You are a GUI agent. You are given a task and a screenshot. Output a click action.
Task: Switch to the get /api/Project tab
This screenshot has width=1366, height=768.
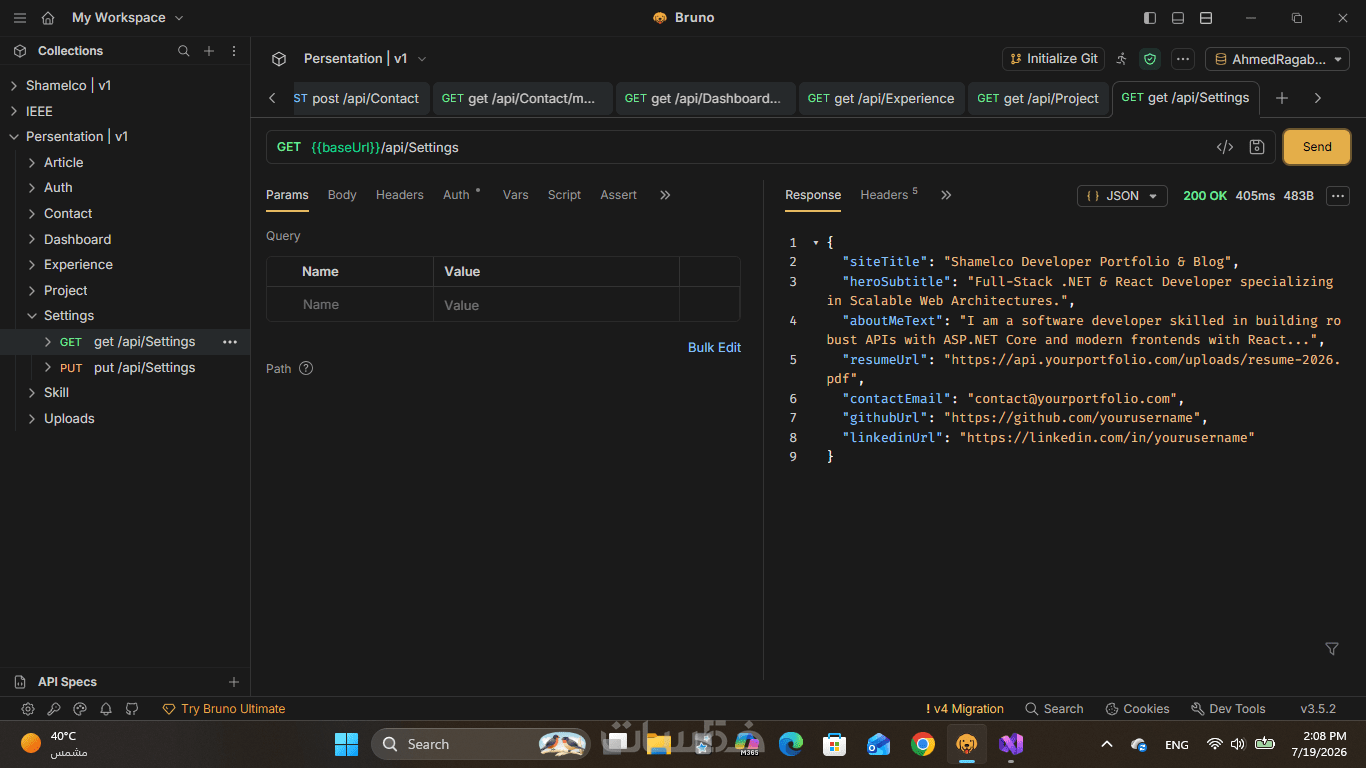tap(1038, 98)
